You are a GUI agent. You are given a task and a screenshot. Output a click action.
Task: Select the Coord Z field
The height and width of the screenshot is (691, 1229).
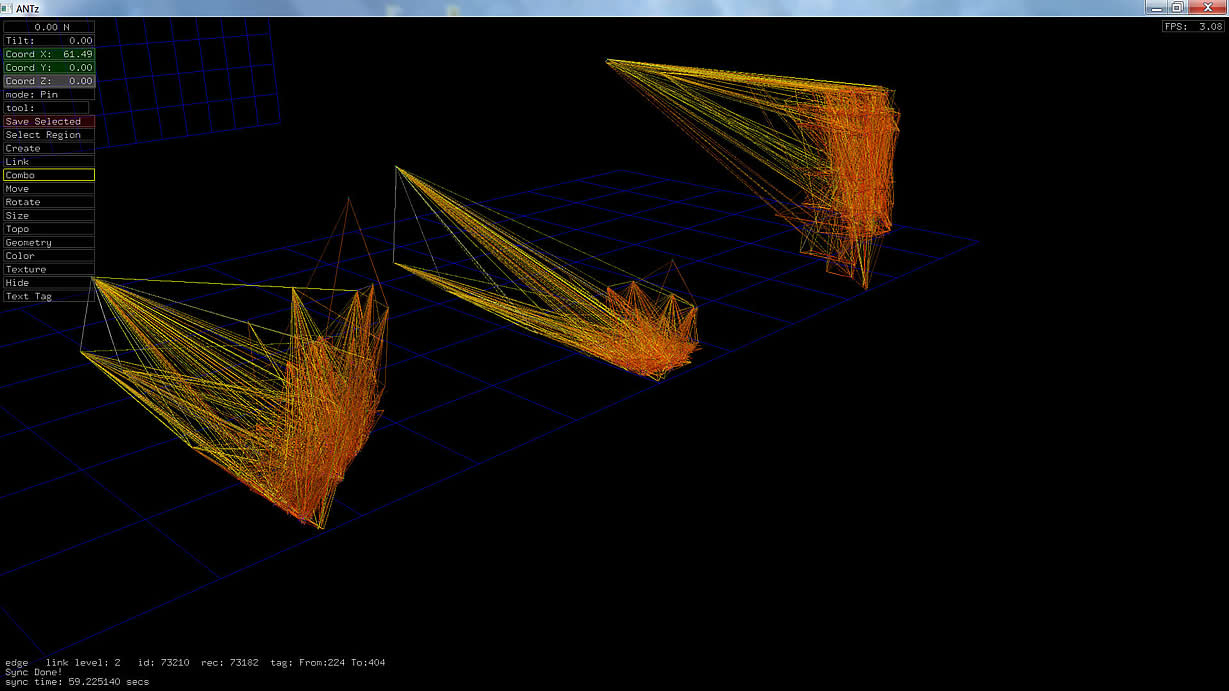coord(49,81)
